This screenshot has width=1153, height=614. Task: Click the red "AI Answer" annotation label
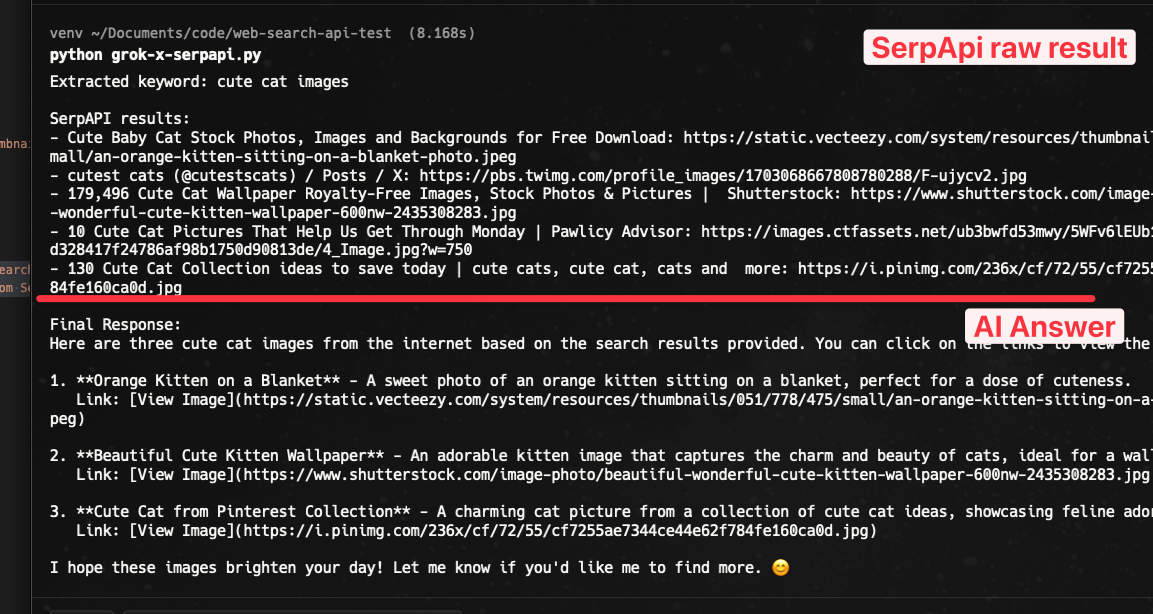pos(1044,326)
